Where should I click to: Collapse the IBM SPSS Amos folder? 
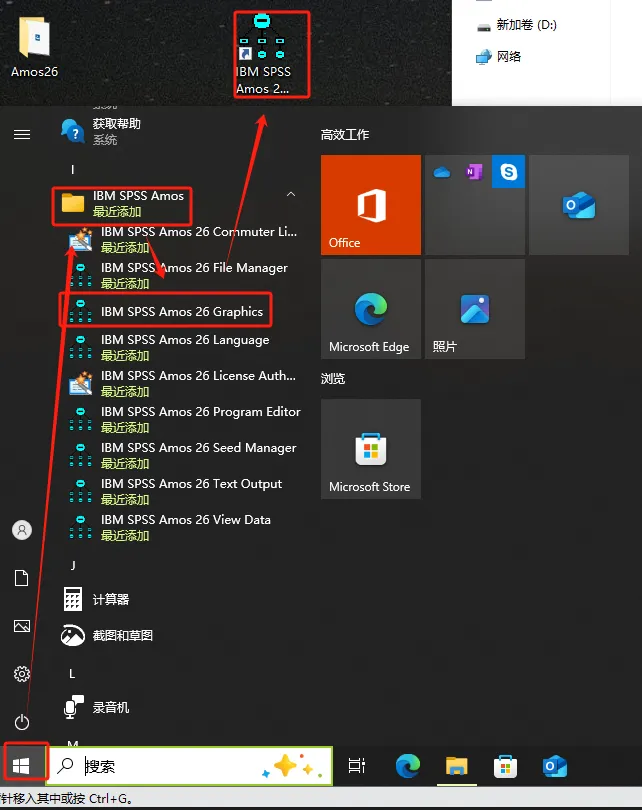point(291,194)
